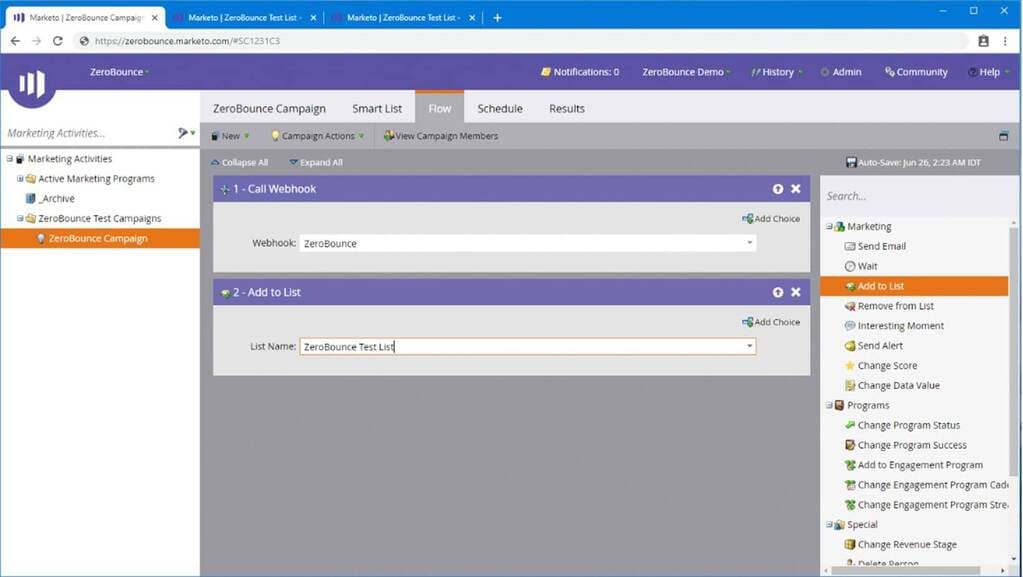This screenshot has width=1023, height=577.
Task: Add Choice to Call Webhook step
Action: pos(771,219)
